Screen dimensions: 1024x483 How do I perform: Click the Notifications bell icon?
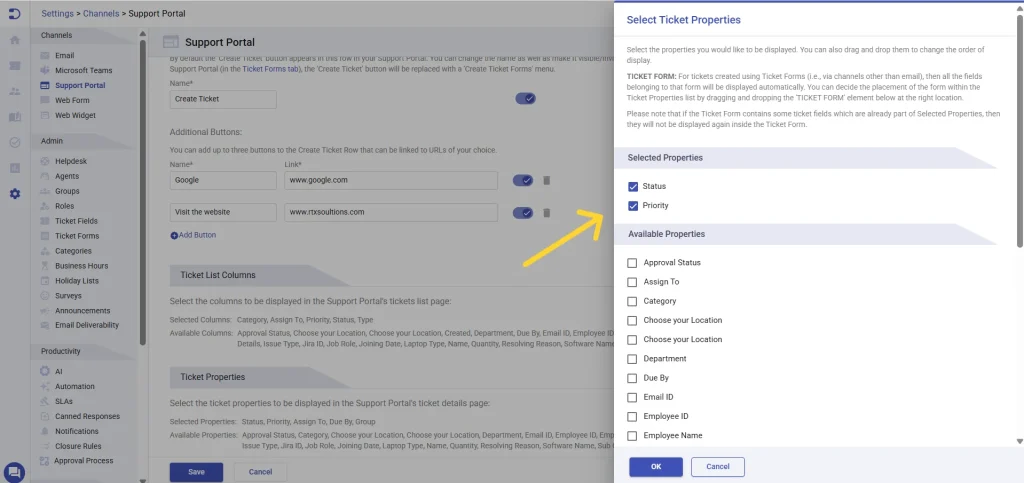(x=44, y=431)
